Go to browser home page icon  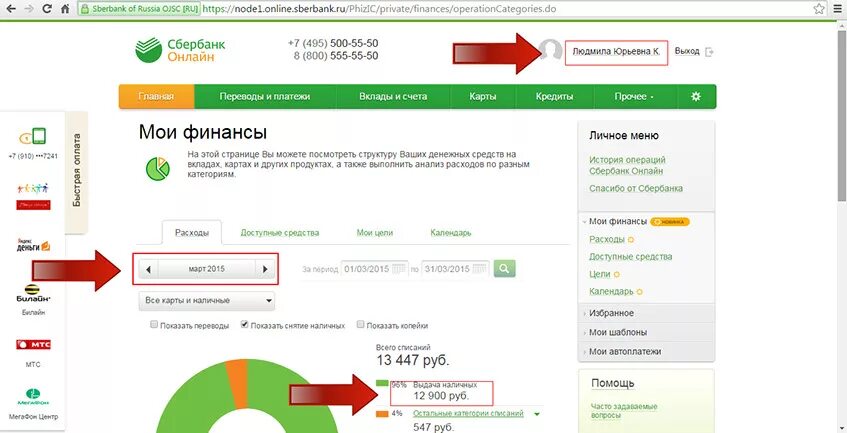click(x=65, y=9)
